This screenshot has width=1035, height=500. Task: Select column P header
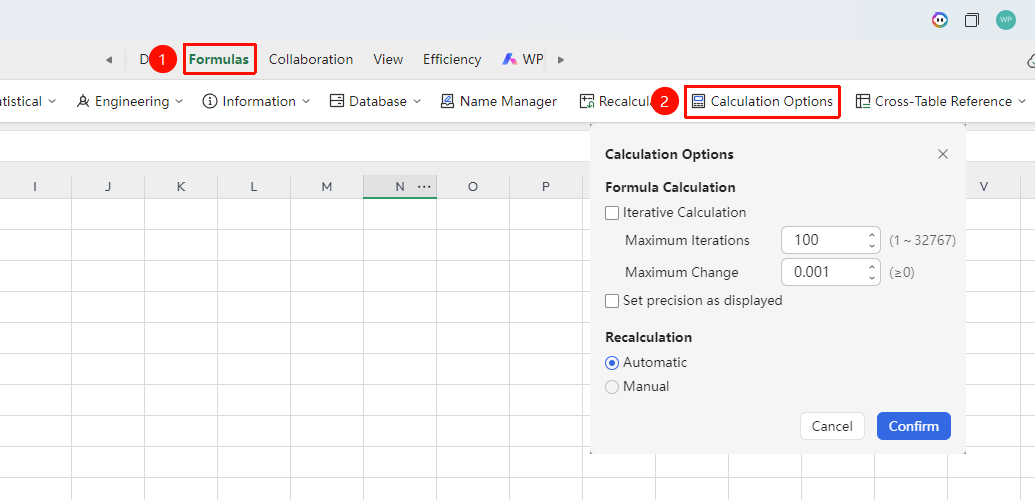pyautogui.click(x=546, y=187)
